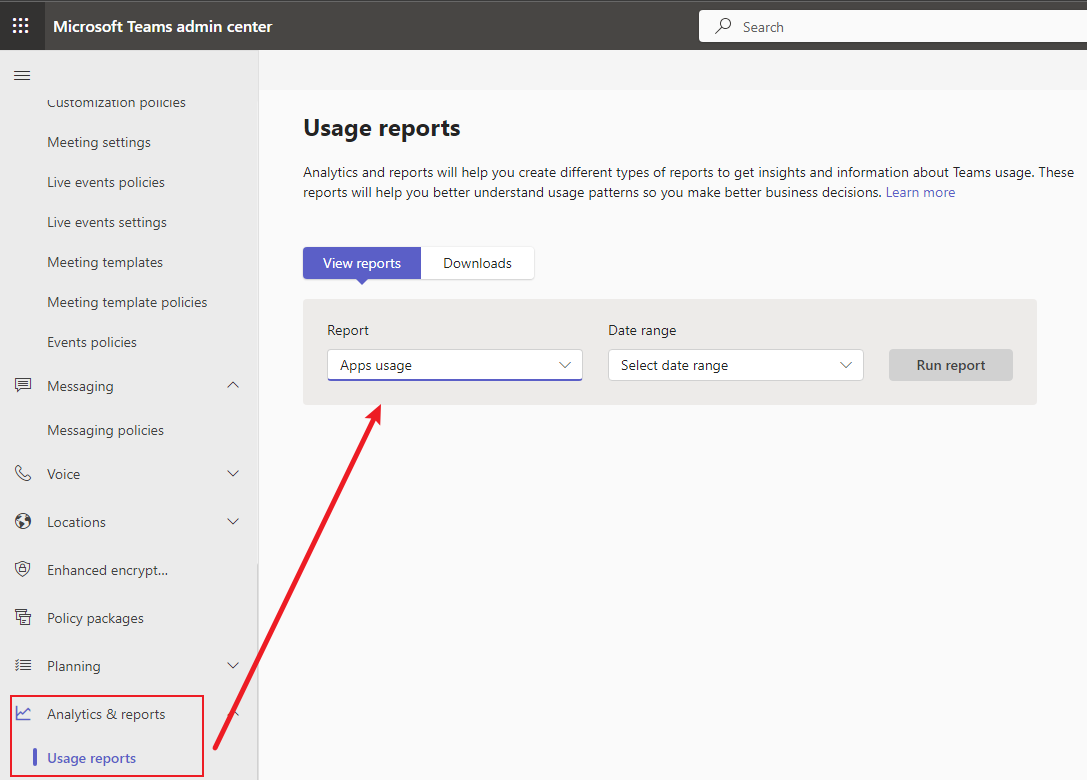Collapse the navigation hamburger menu
The width and height of the screenshot is (1087, 780).
[22, 76]
